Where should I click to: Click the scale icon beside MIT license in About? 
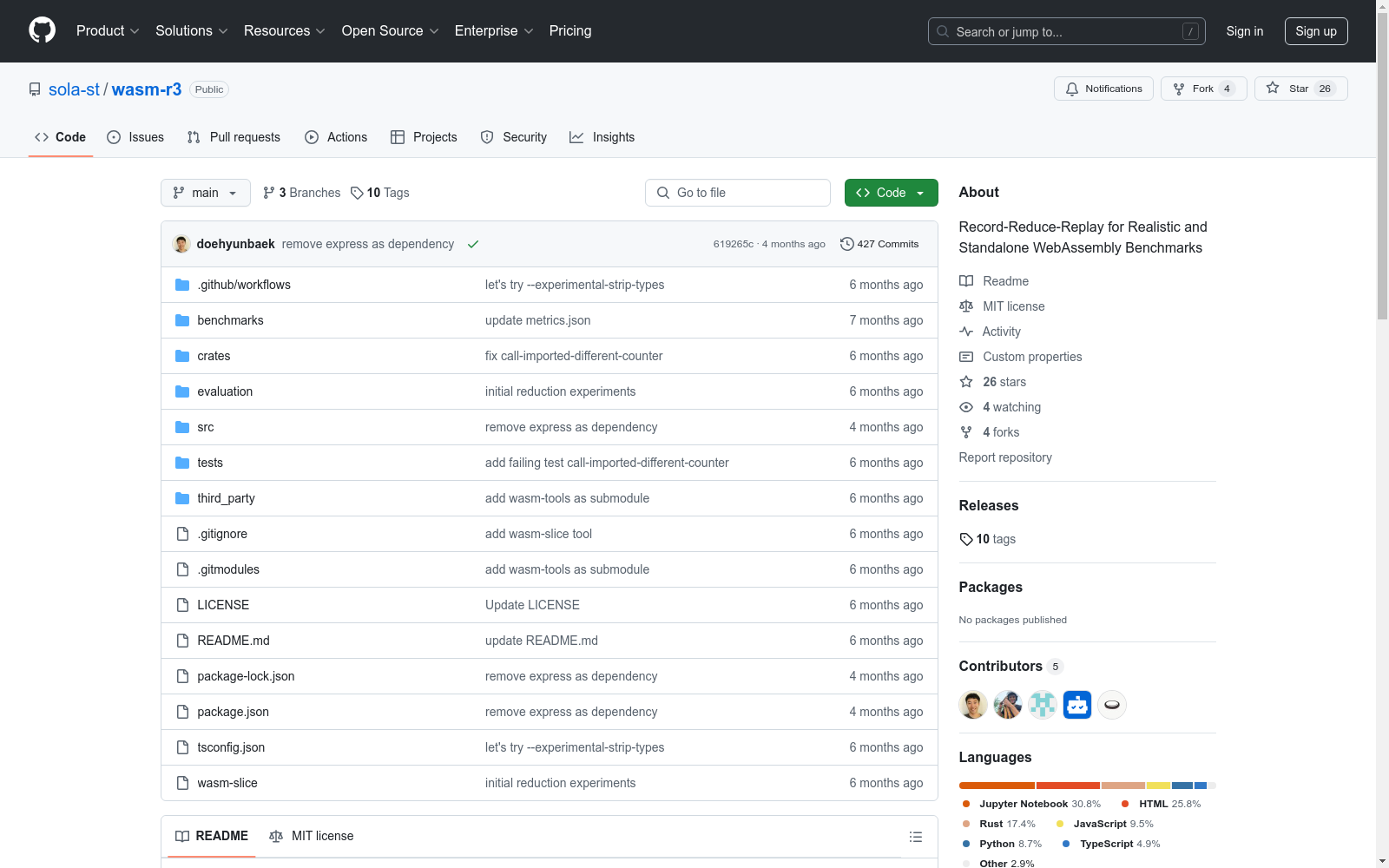tap(966, 306)
